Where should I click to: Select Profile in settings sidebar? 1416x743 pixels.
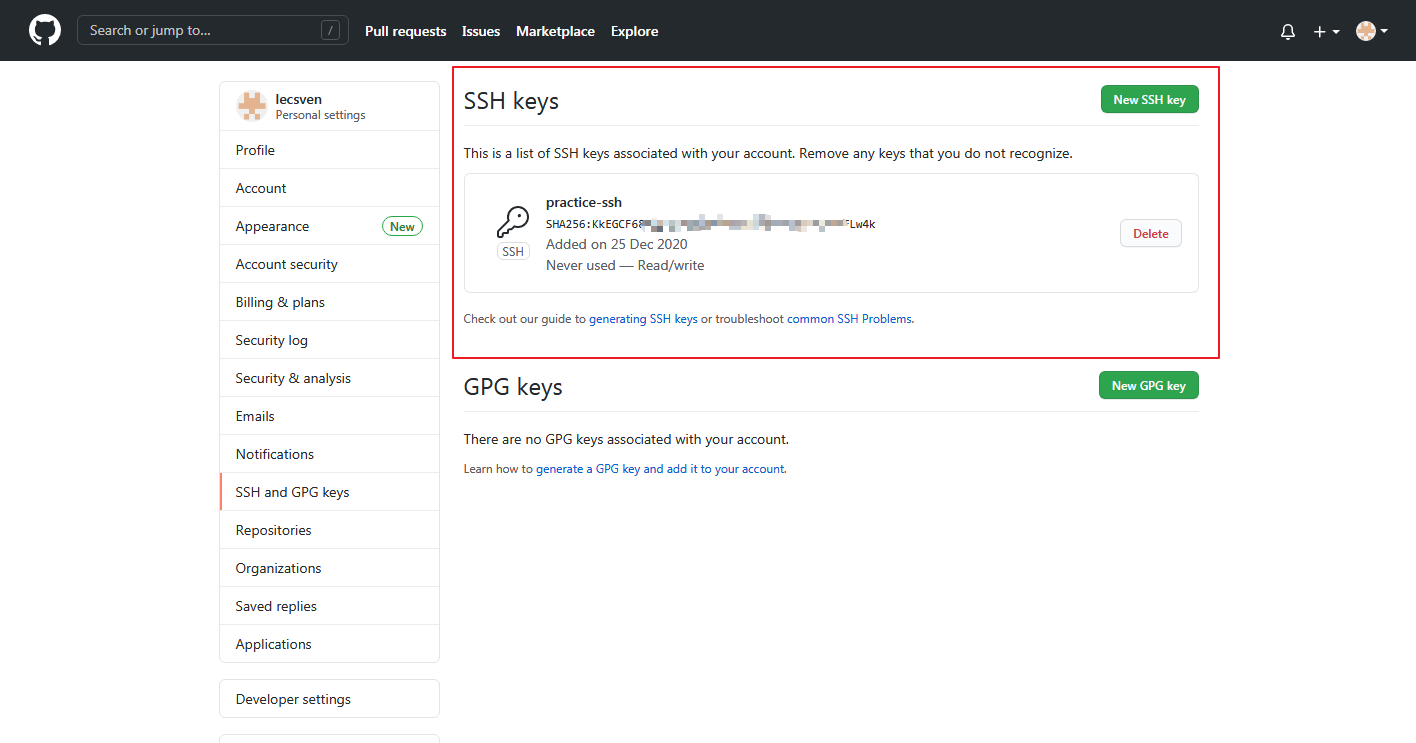pyautogui.click(x=329, y=150)
